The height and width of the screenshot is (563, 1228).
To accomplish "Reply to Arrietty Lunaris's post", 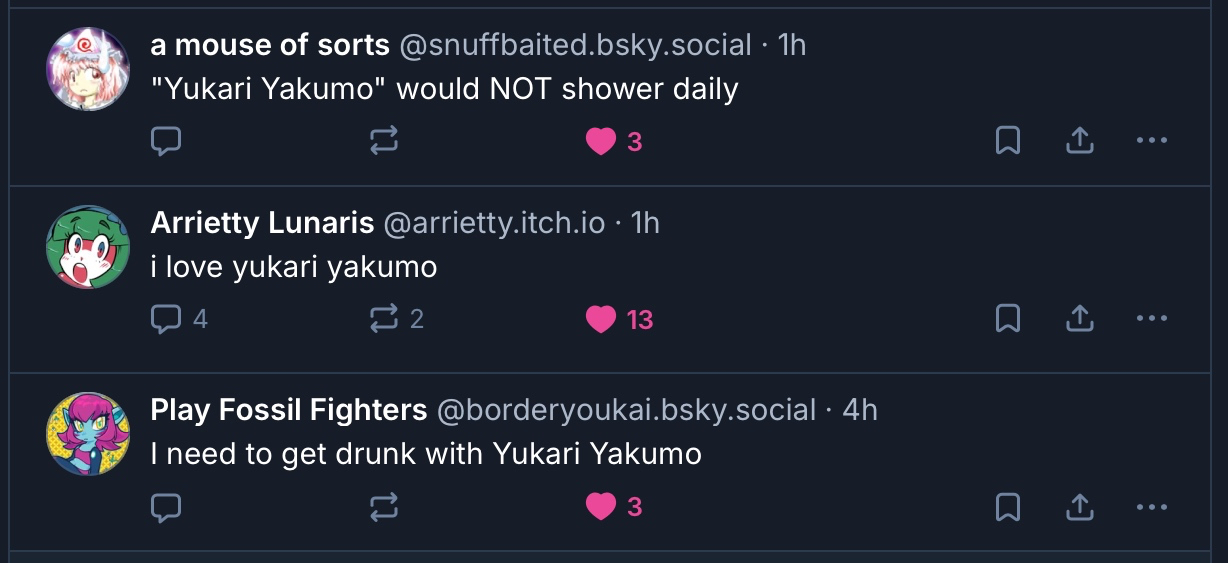I will [x=166, y=319].
